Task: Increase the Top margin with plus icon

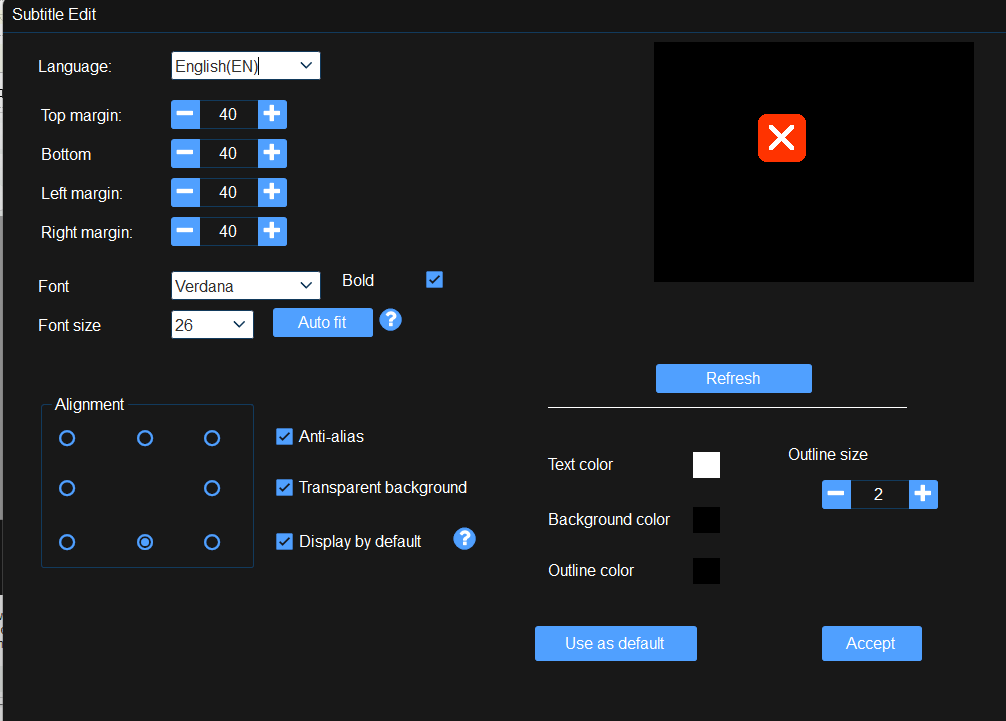Action: (x=272, y=114)
